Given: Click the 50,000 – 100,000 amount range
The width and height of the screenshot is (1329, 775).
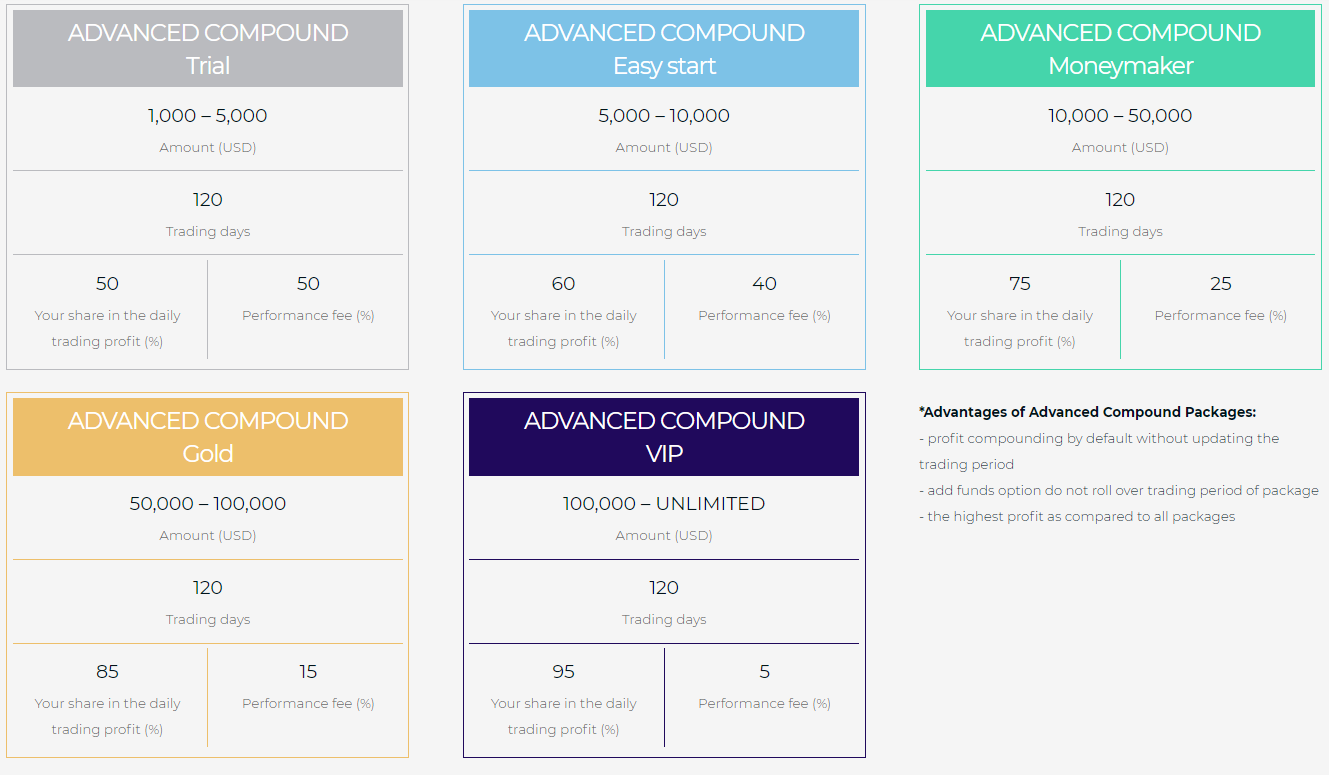Looking at the screenshot, I should click(208, 504).
